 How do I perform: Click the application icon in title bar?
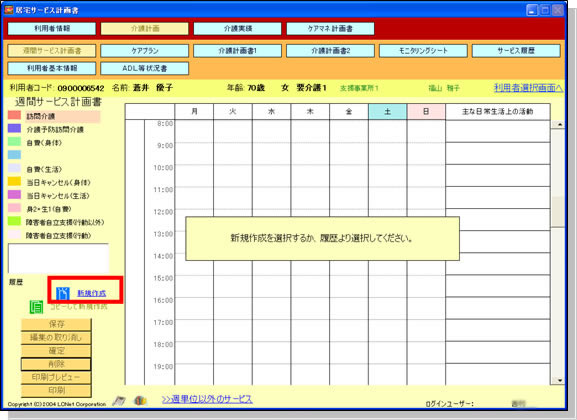tap(8, 10)
